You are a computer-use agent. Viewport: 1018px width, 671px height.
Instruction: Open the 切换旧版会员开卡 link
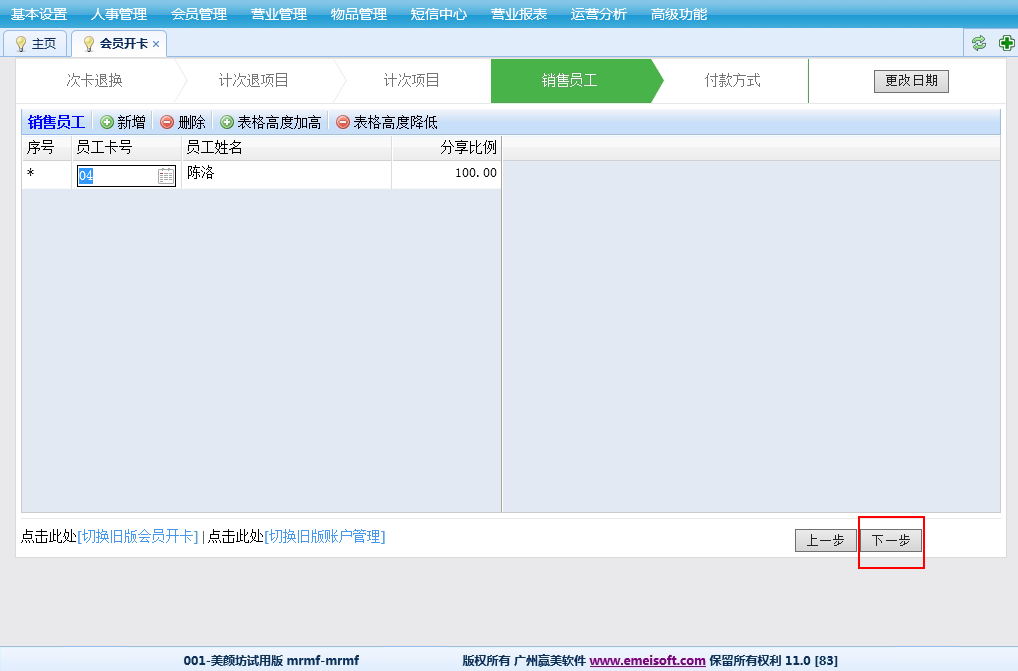point(138,537)
